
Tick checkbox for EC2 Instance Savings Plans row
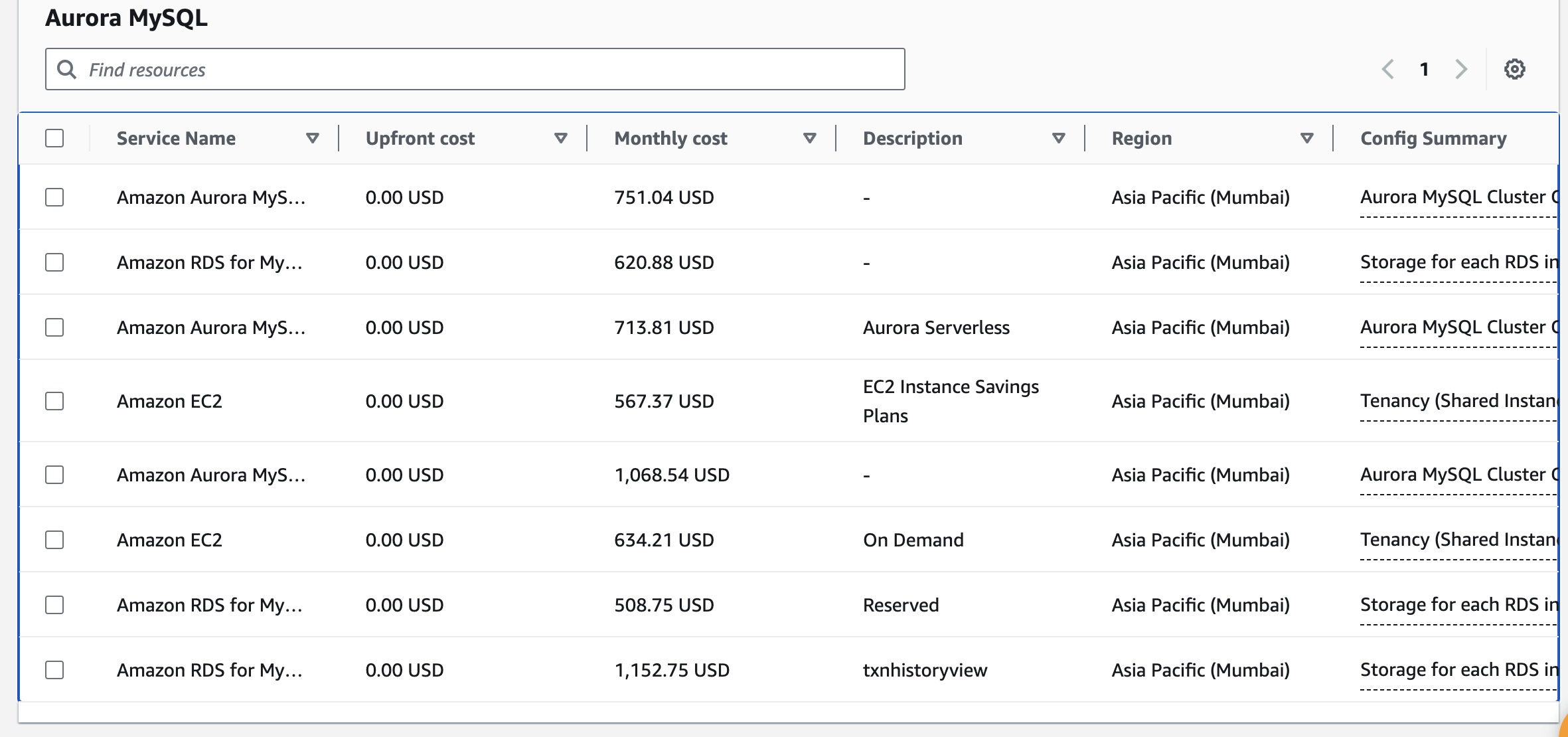tap(54, 401)
